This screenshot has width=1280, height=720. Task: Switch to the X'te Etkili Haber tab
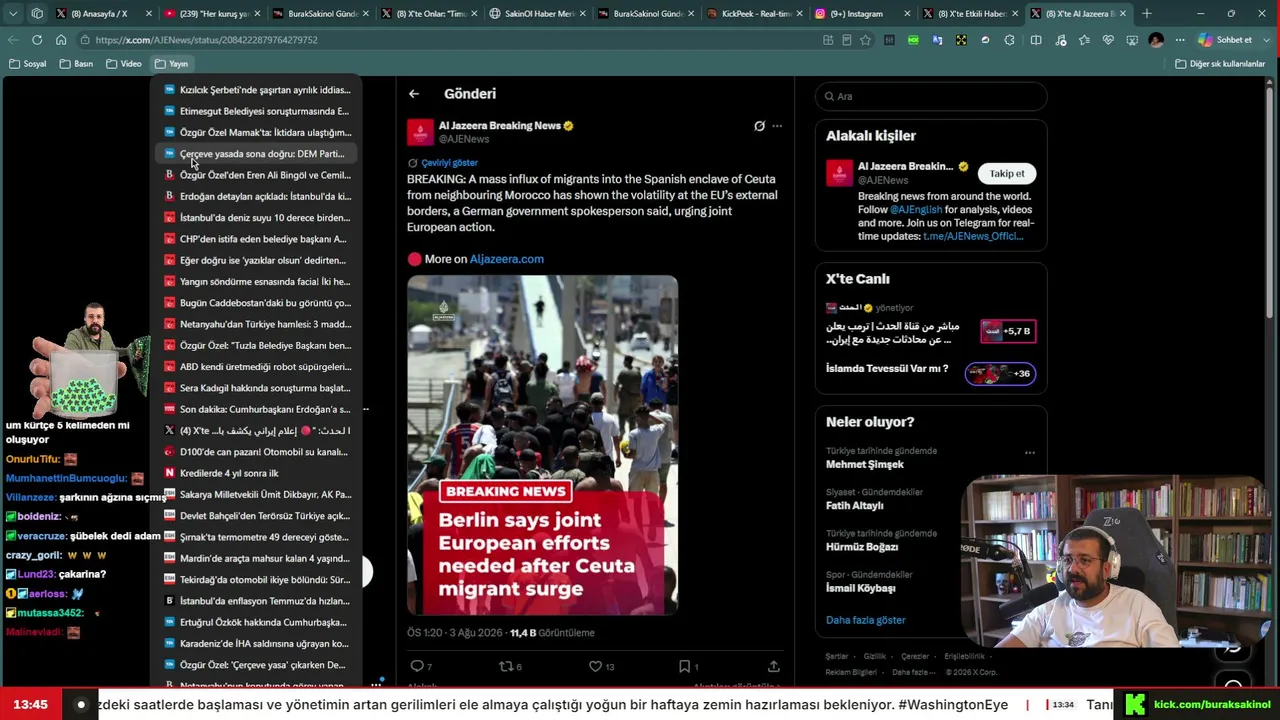coord(972,14)
